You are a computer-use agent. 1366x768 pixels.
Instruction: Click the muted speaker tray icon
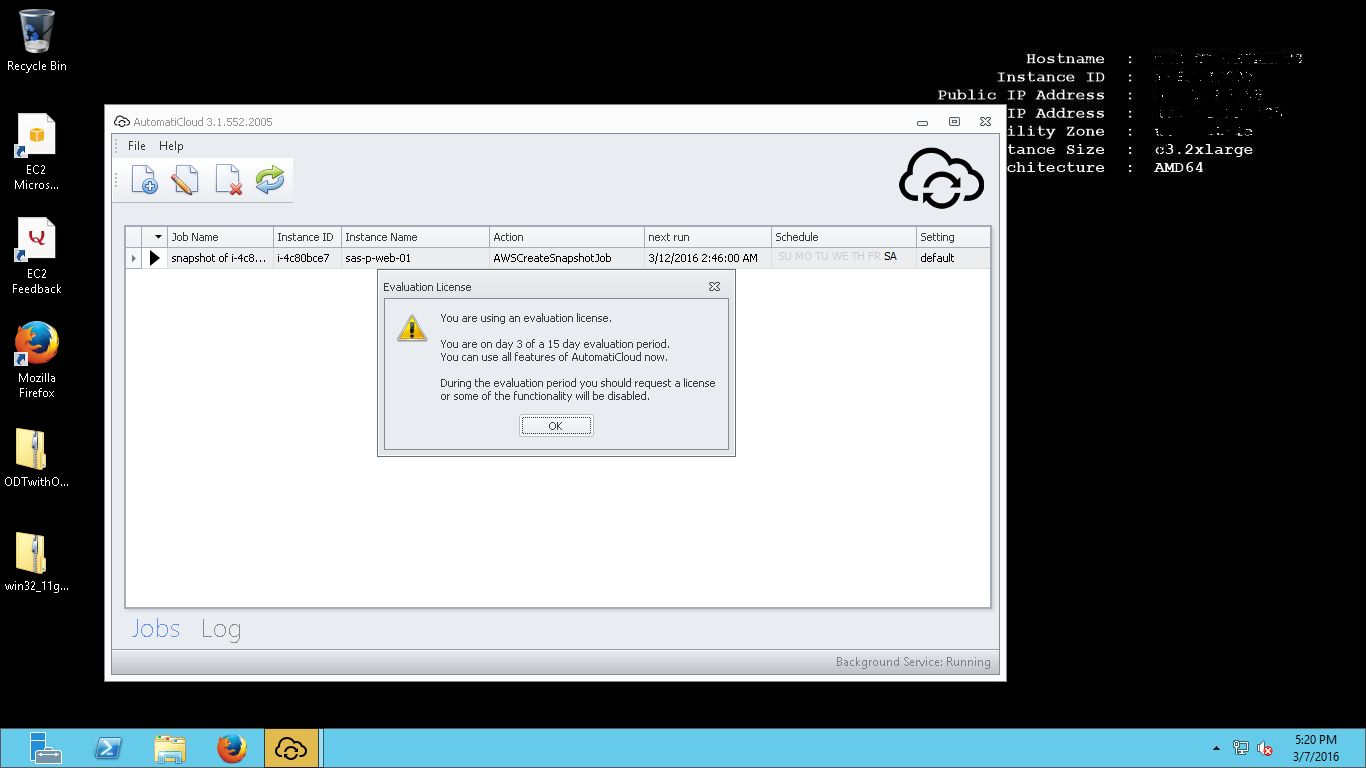click(1265, 748)
